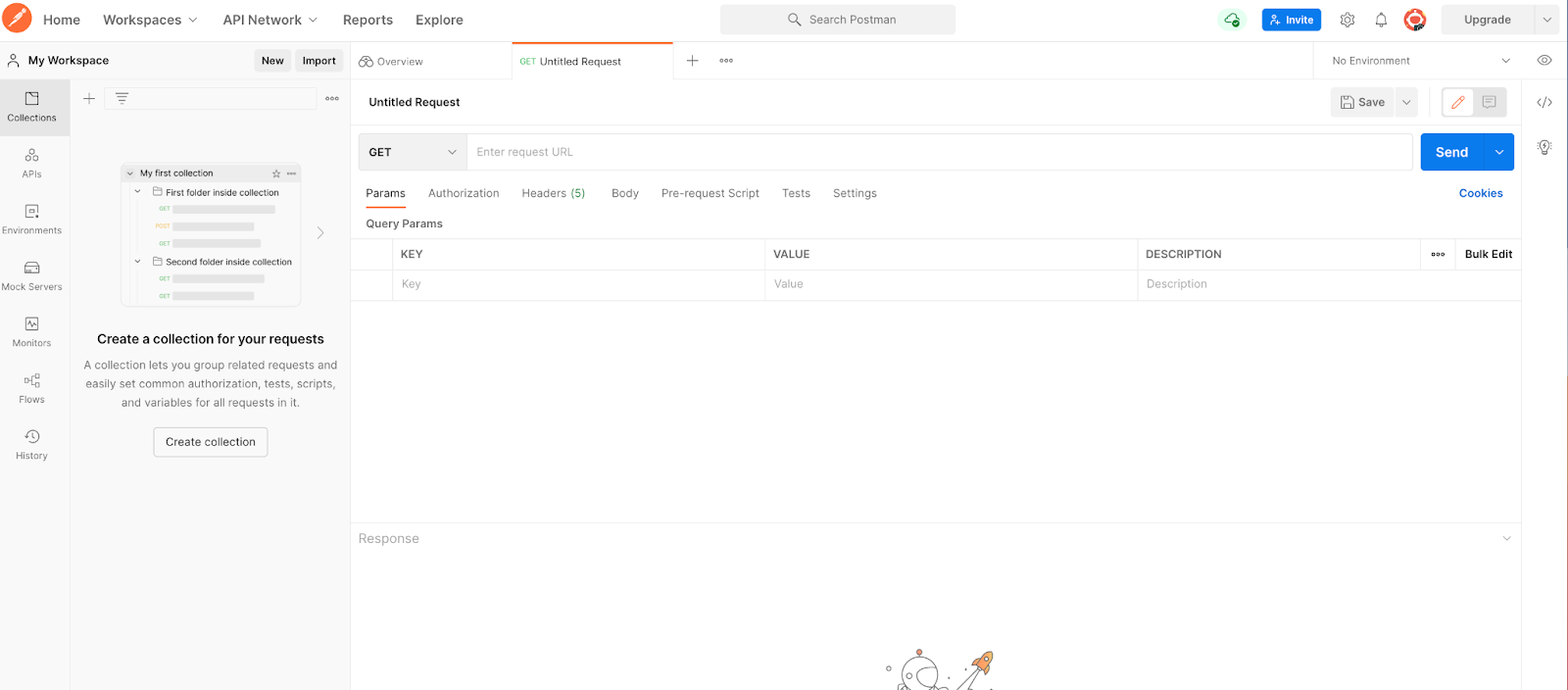Switch to the Body tab

(625, 193)
